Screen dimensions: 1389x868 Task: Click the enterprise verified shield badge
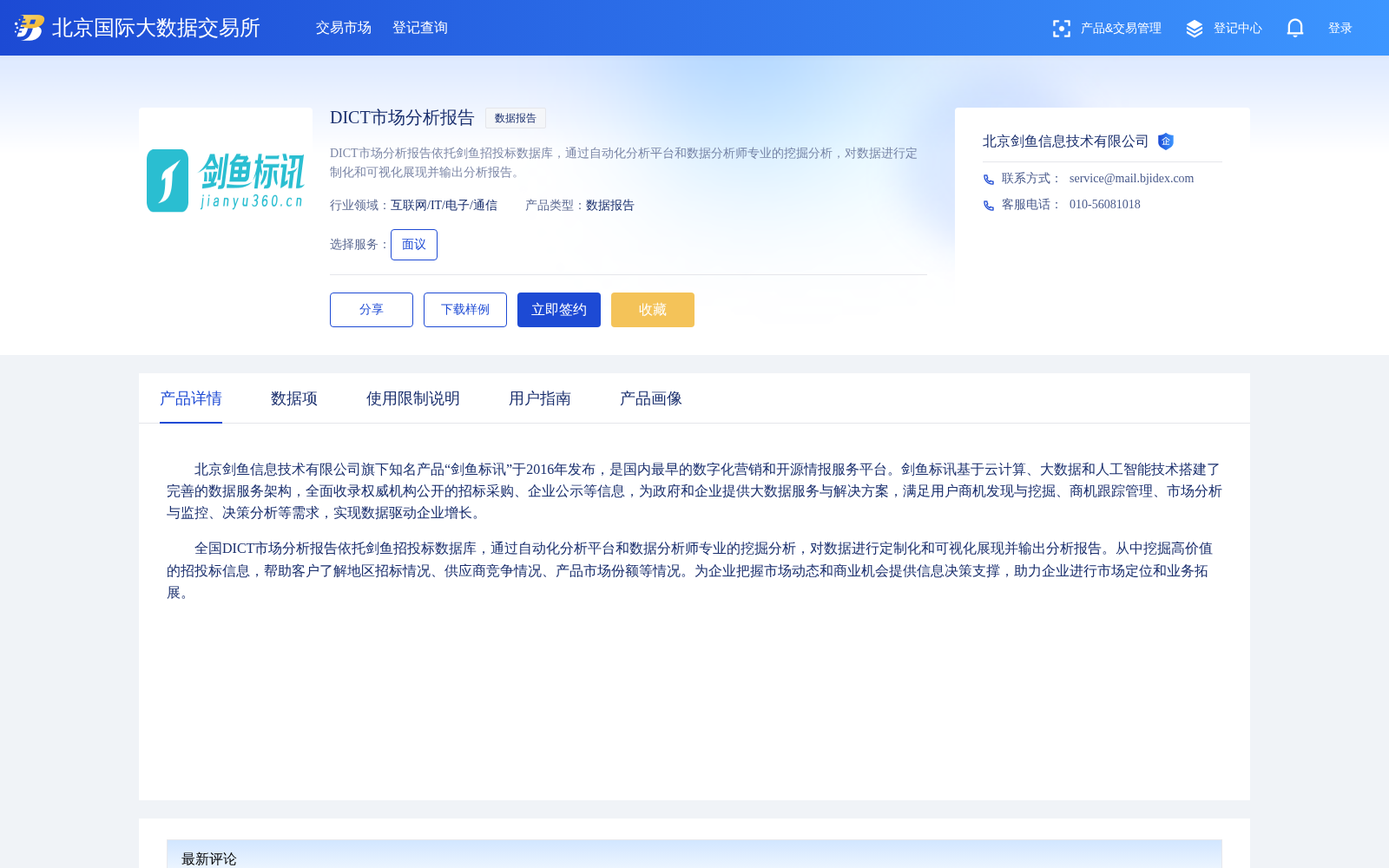point(1166,141)
